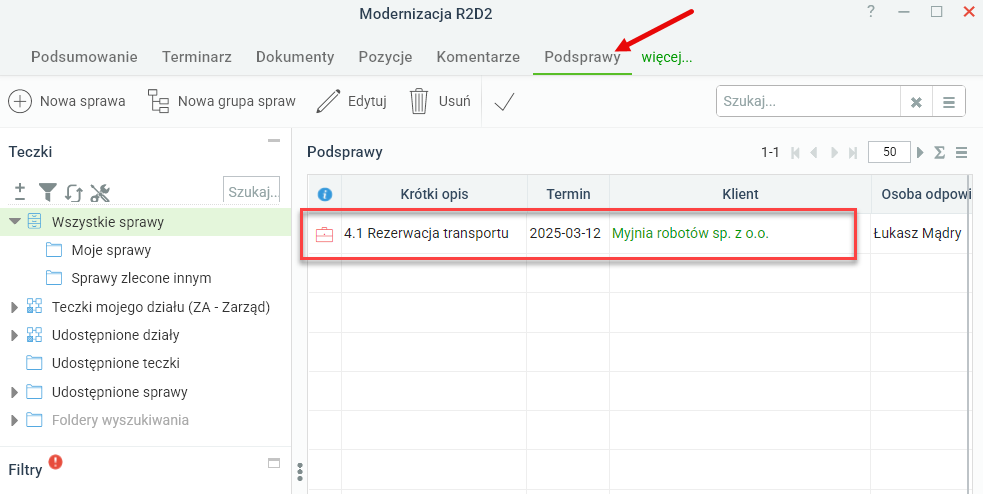
Task: Open client link Myjnia robotów sp. z o.o.
Action: (x=690, y=233)
